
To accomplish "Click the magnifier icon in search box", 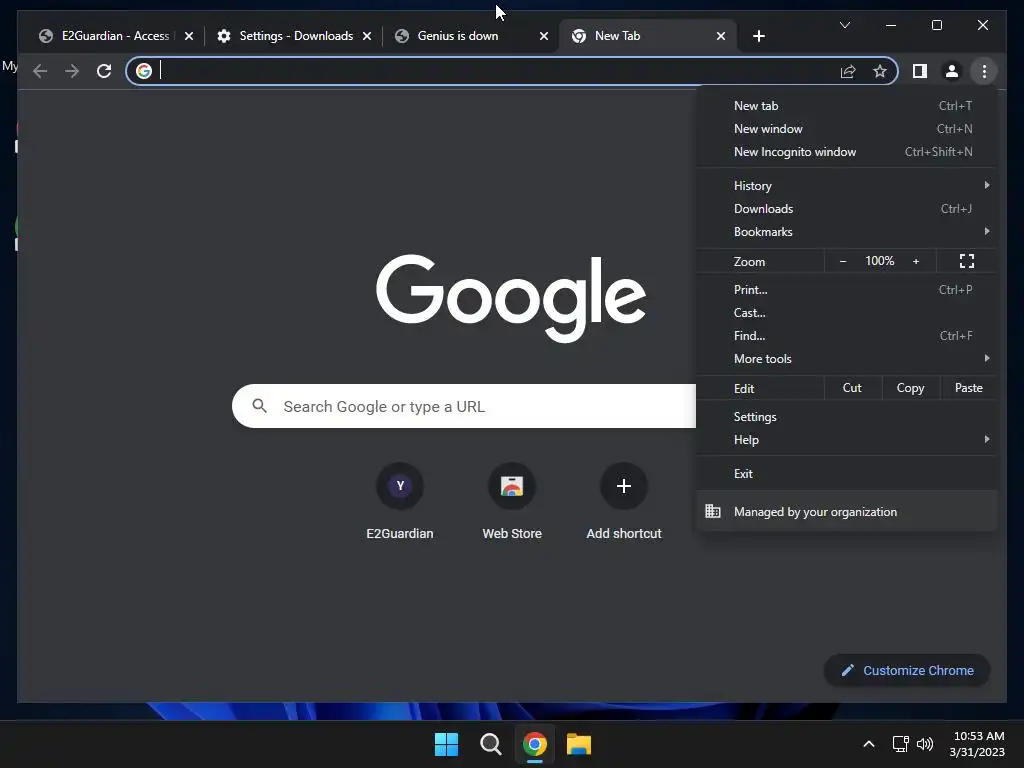I will coord(259,406).
